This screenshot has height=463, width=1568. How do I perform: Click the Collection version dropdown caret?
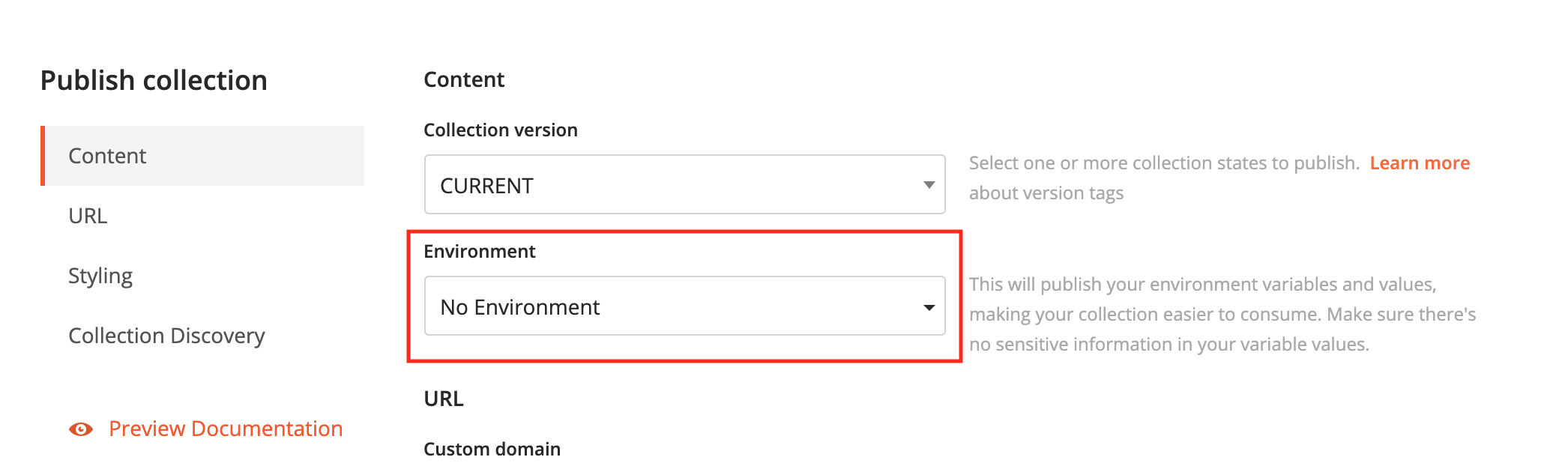[x=929, y=185]
